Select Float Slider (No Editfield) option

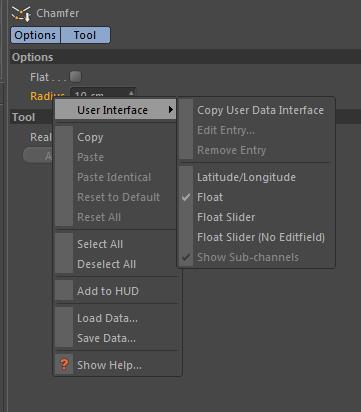[x=256, y=237]
